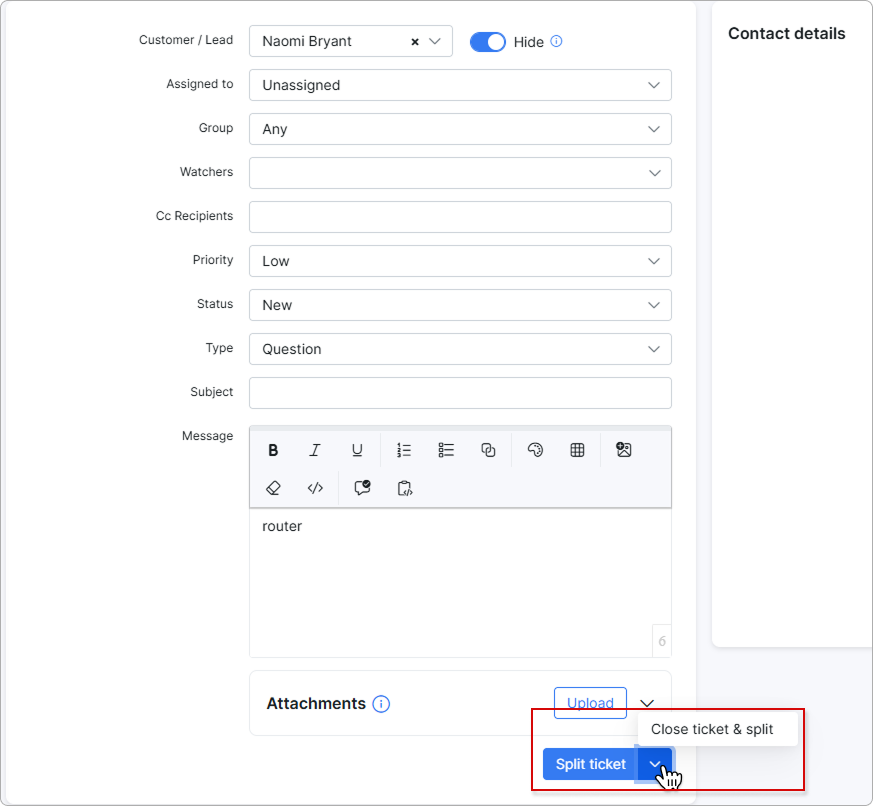Click the link insert icon in toolbar
Screen dimensions: 873x806
point(488,450)
